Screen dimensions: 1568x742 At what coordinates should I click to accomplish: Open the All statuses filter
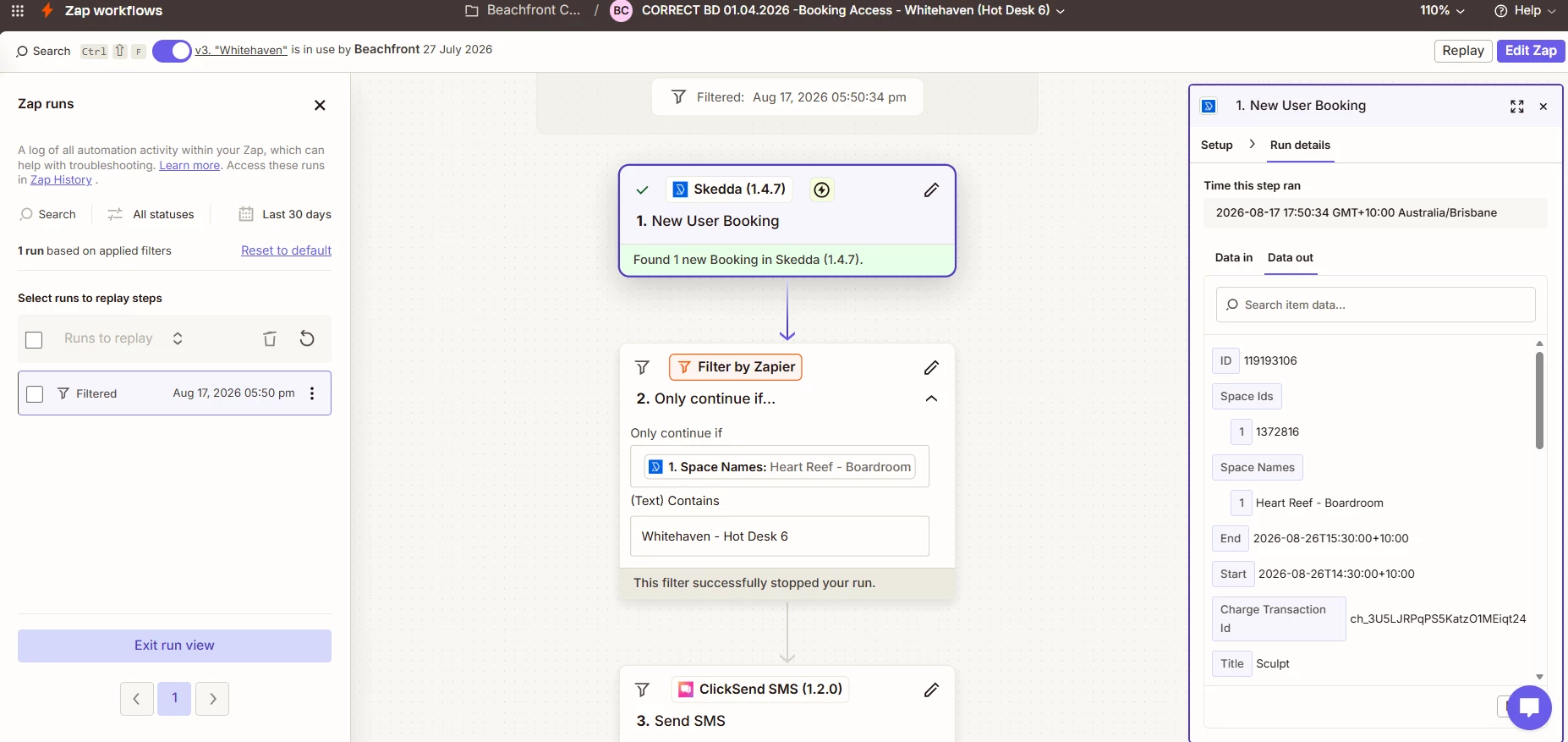(x=151, y=215)
